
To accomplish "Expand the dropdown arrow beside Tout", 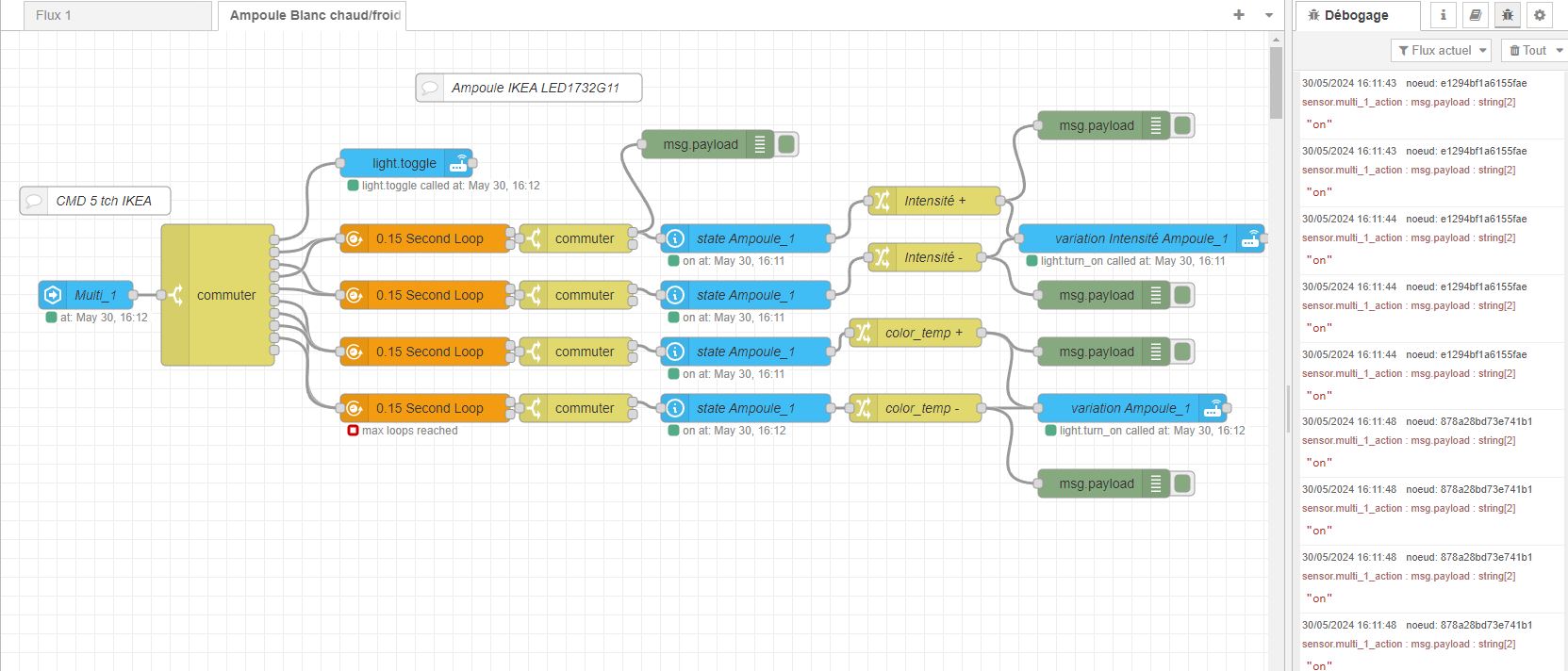I will (1560, 51).
